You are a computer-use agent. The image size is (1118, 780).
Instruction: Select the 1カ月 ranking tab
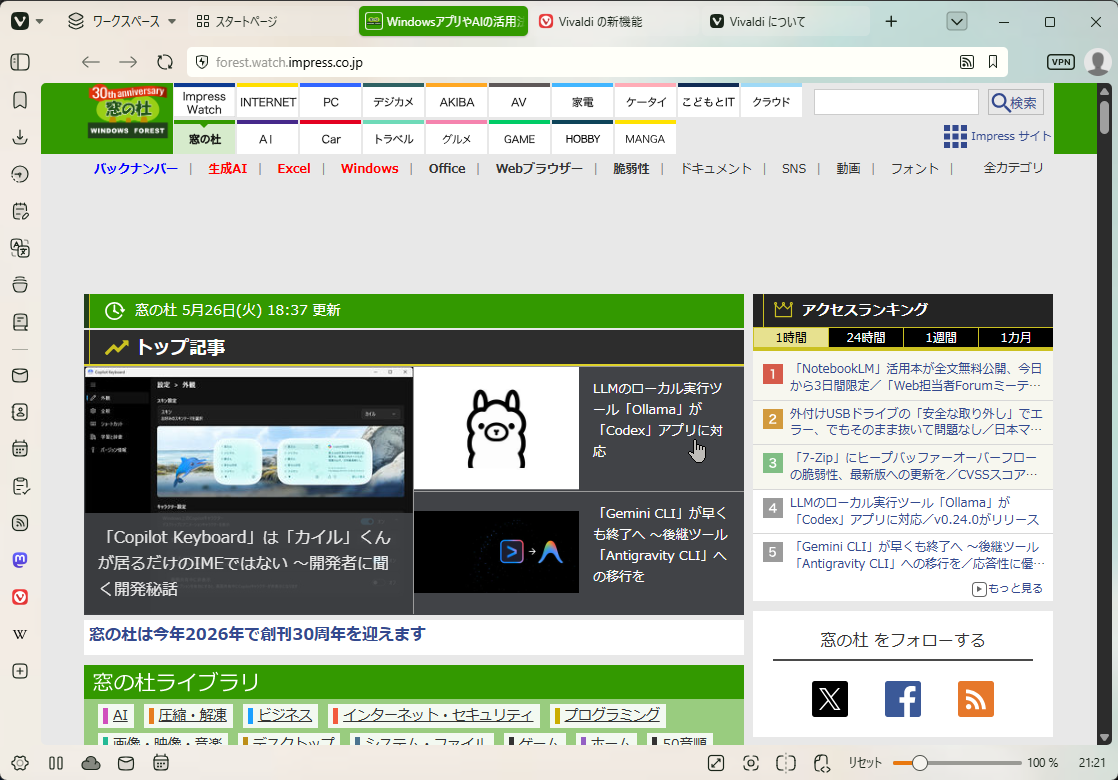coord(1015,337)
